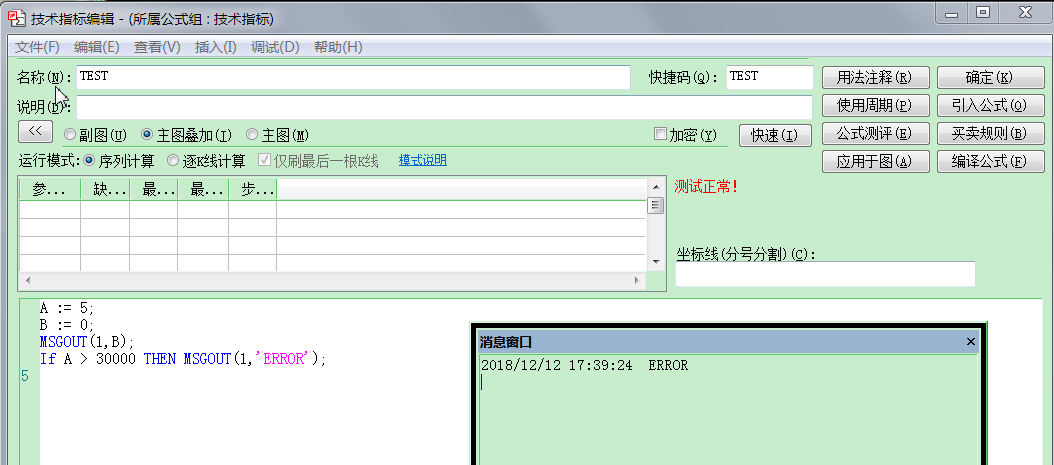This screenshot has width=1054, height=465.
Task: Click the 引入公式(O) button
Action: coord(990,105)
